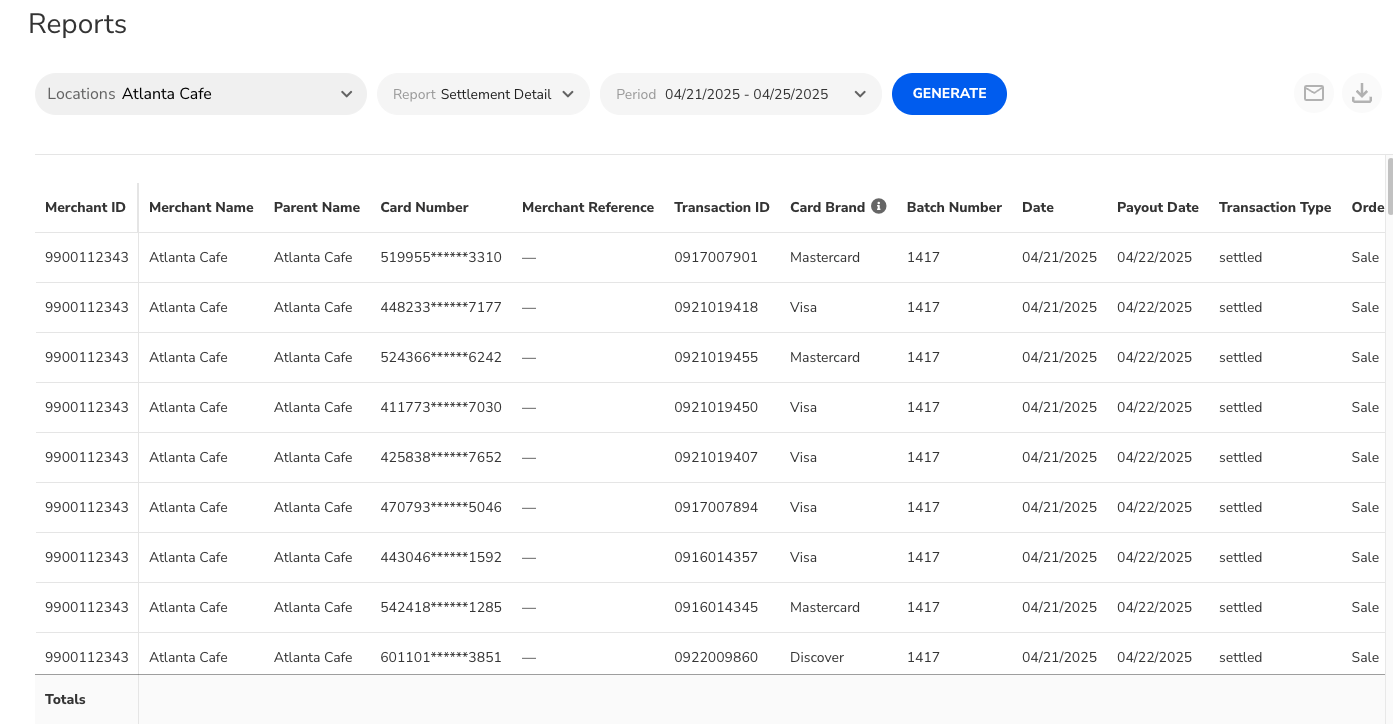Click the Card Number column header
Screen dimensions: 1393x724
coord(424,207)
